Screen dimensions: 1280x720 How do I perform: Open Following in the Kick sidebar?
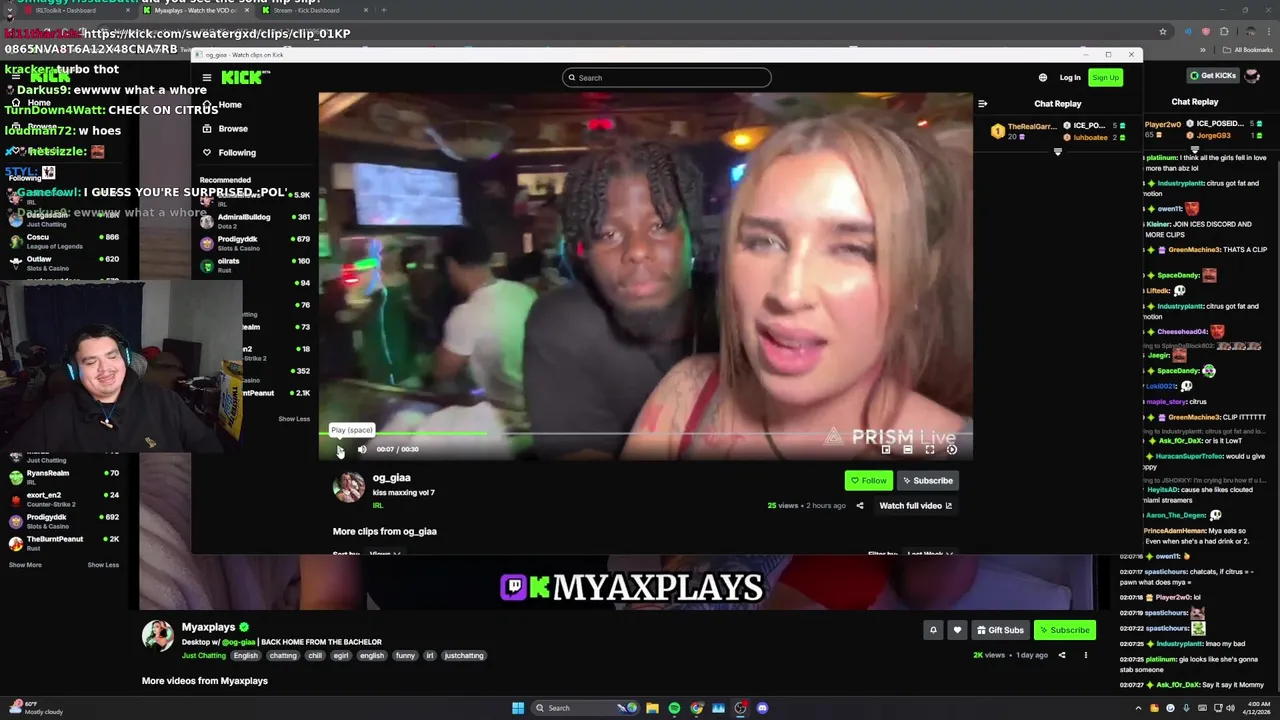coord(229,153)
